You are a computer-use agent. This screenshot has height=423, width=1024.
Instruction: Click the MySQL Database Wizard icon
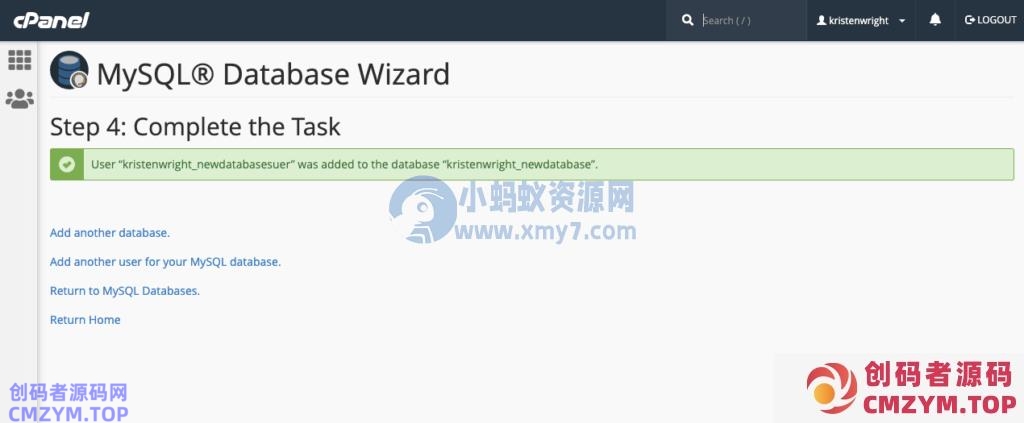pyautogui.click(x=69, y=70)
